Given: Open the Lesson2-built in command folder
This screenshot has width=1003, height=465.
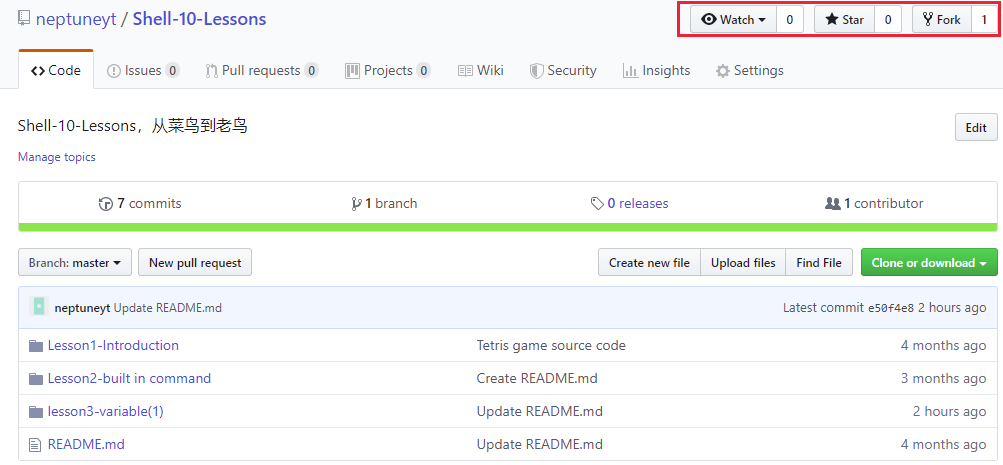Looking at the screenshot, I should tap(129, 379).
